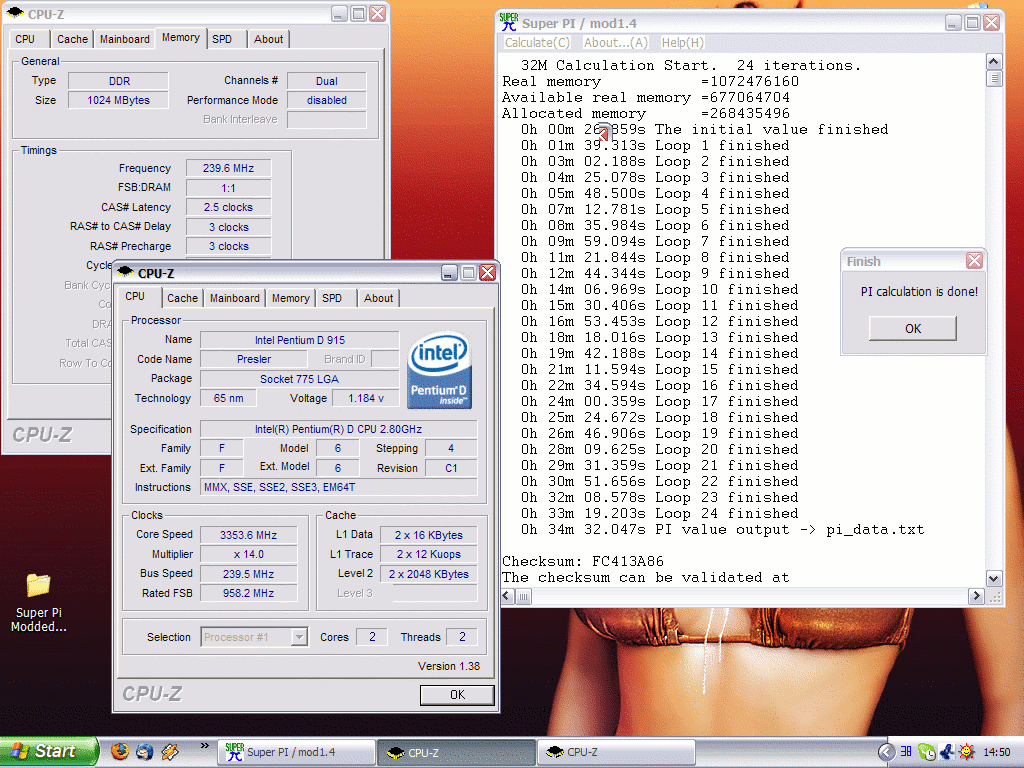Click the memory Frequency value 239.6 MHz

pos(229,168)
